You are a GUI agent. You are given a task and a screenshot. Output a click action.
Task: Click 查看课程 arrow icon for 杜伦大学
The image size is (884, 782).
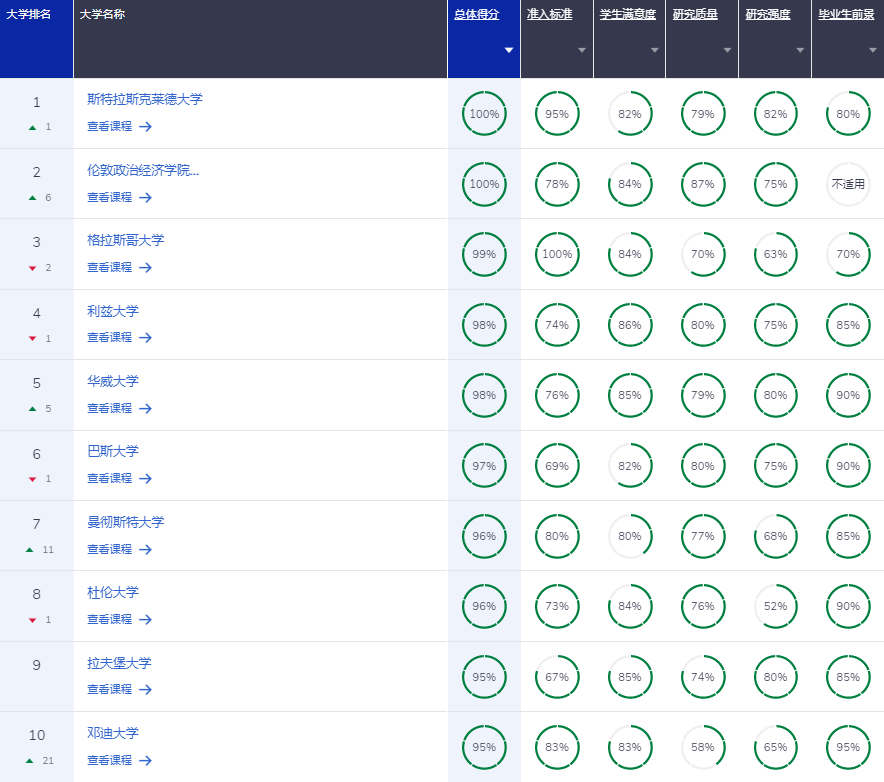click(x=145, y=620)
